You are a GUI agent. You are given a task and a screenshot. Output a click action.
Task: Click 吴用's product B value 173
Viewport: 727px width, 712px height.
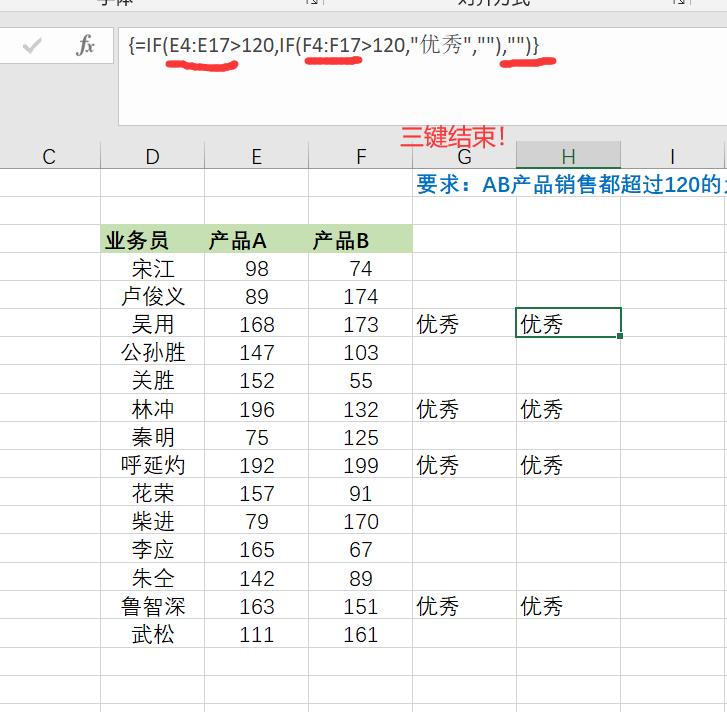(x=361, y=324)
